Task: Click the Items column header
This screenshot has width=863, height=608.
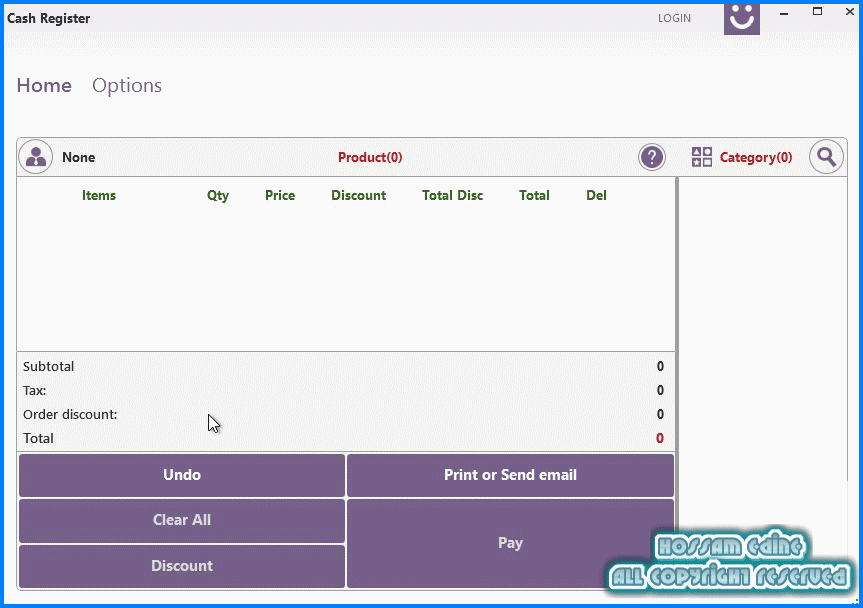Action: (99, 195)
